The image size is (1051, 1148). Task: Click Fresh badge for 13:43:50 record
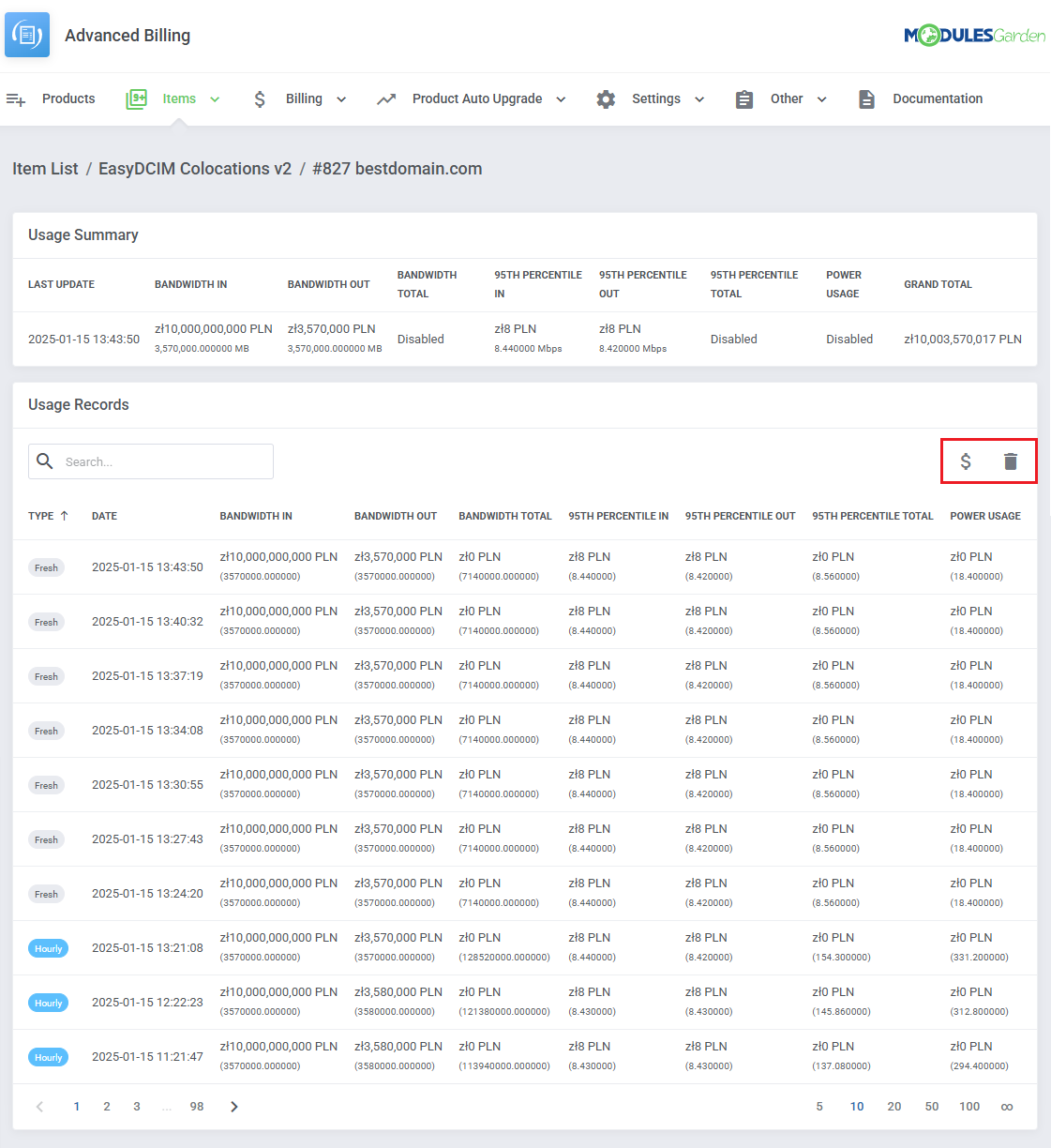(47, 567)
